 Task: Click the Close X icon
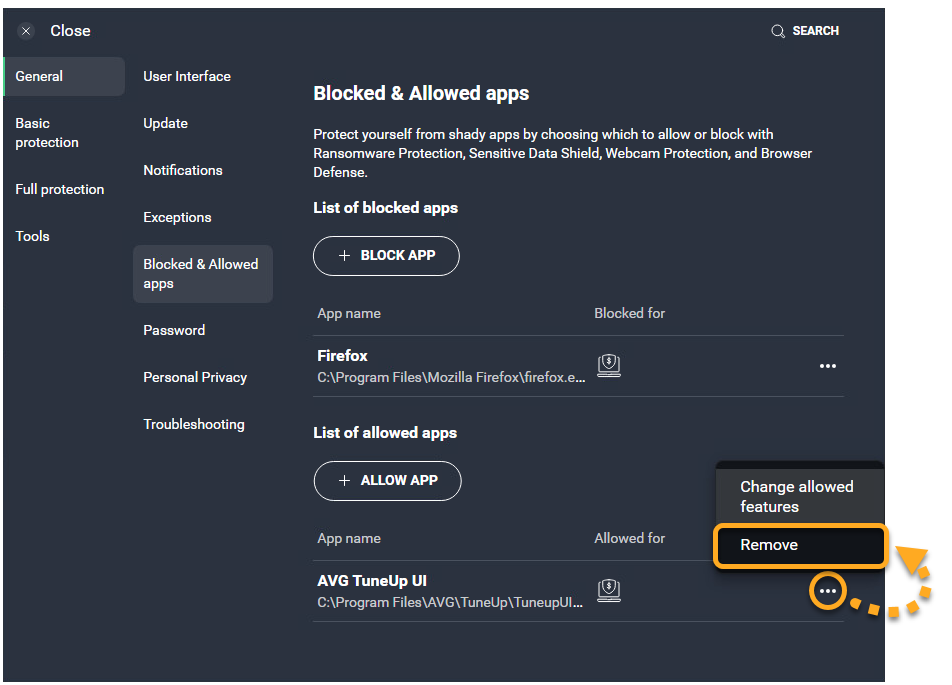tap(26, 31)
